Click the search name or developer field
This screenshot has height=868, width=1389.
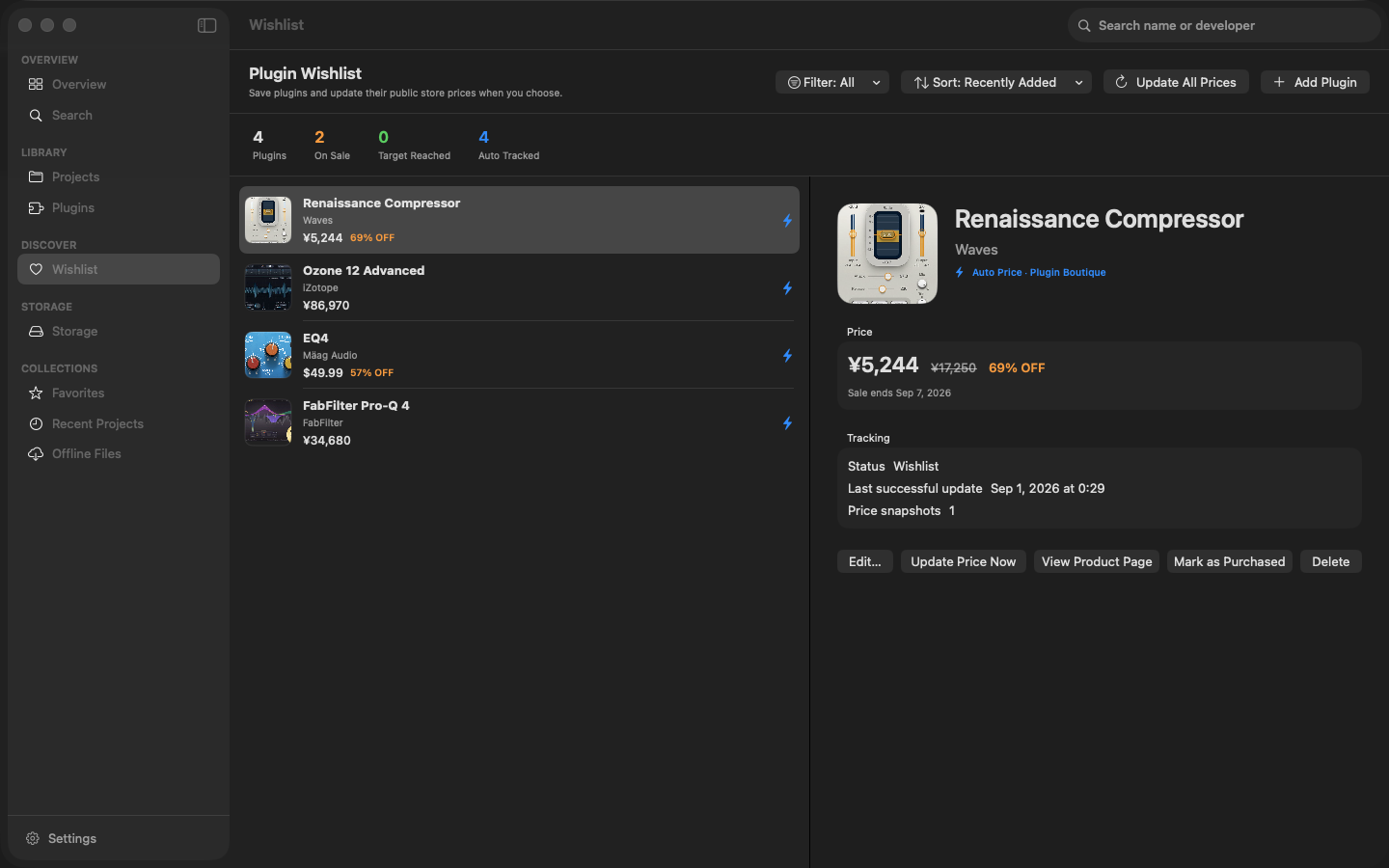pos(1224,25)
